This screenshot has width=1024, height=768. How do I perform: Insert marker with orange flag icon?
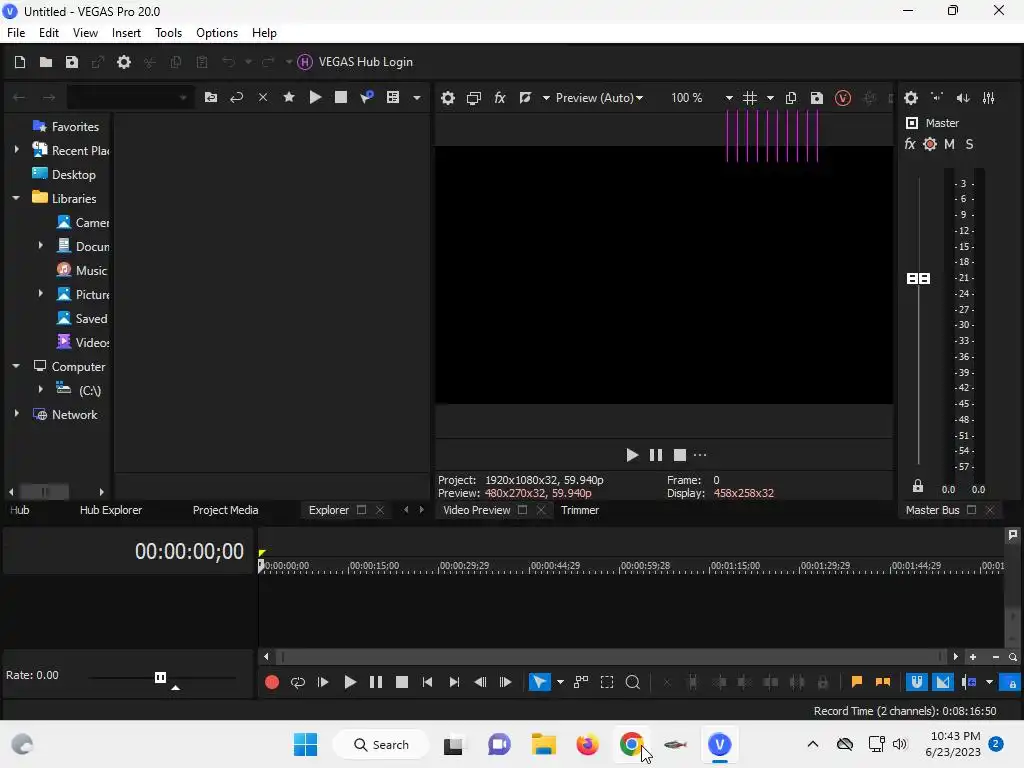(857, 682)
